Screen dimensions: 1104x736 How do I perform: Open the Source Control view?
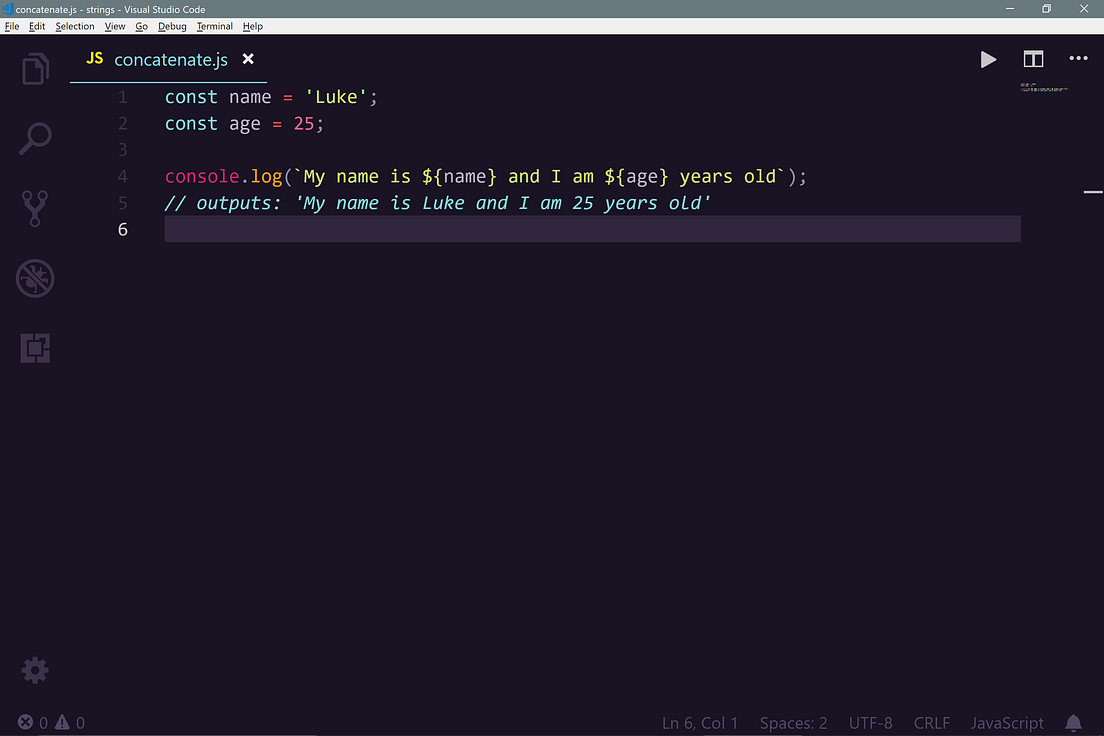click(35, 208)
